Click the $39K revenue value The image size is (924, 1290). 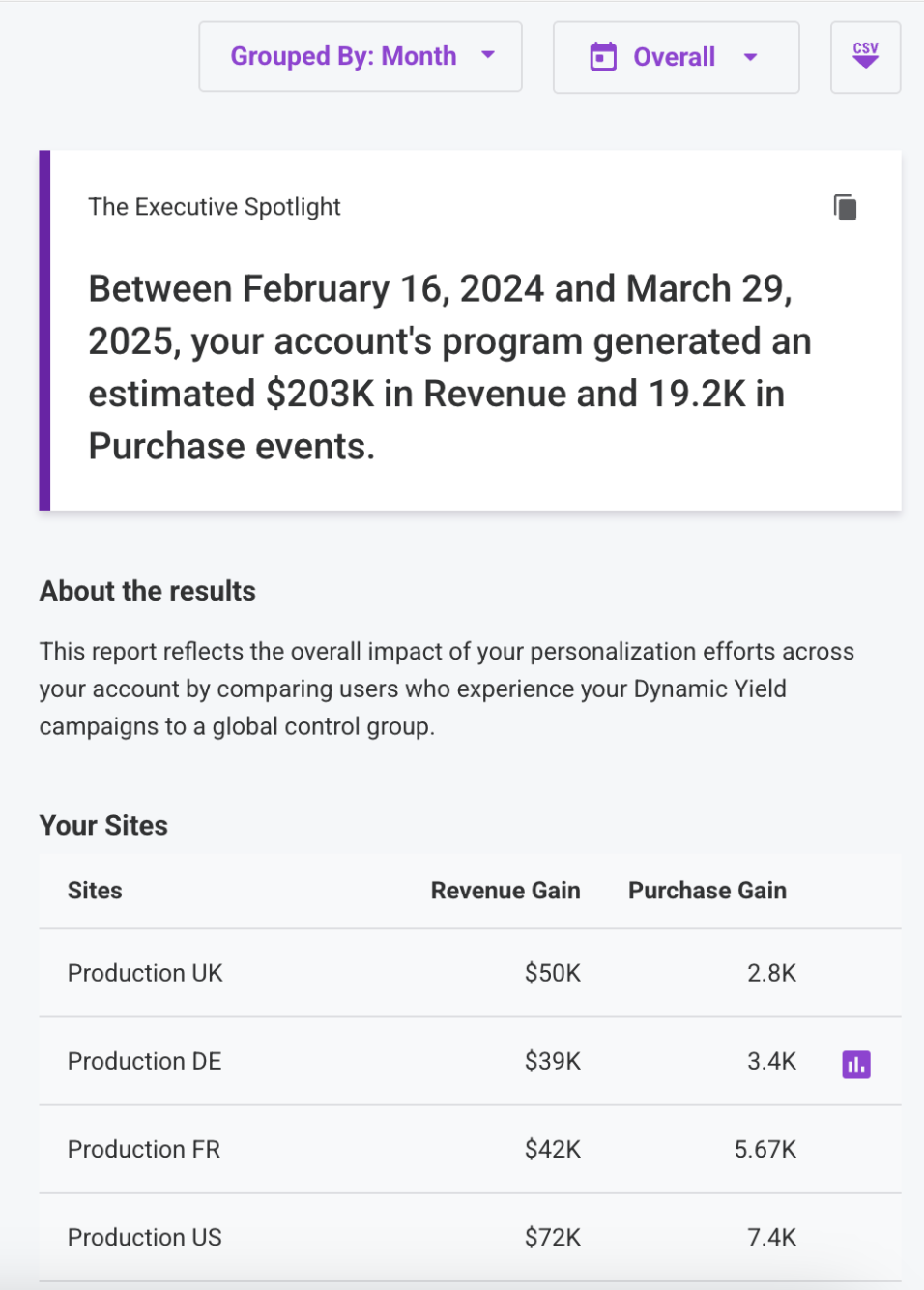(553, 1061)
